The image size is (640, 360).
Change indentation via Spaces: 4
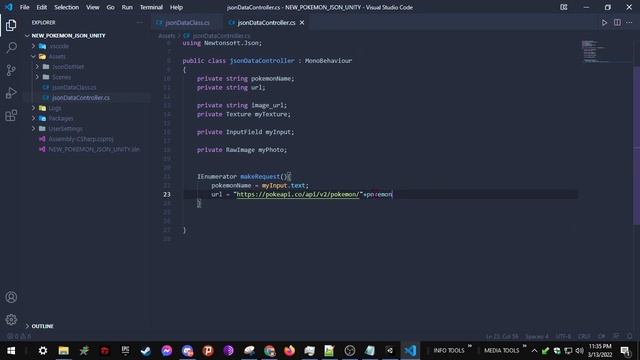coord(537,337)
